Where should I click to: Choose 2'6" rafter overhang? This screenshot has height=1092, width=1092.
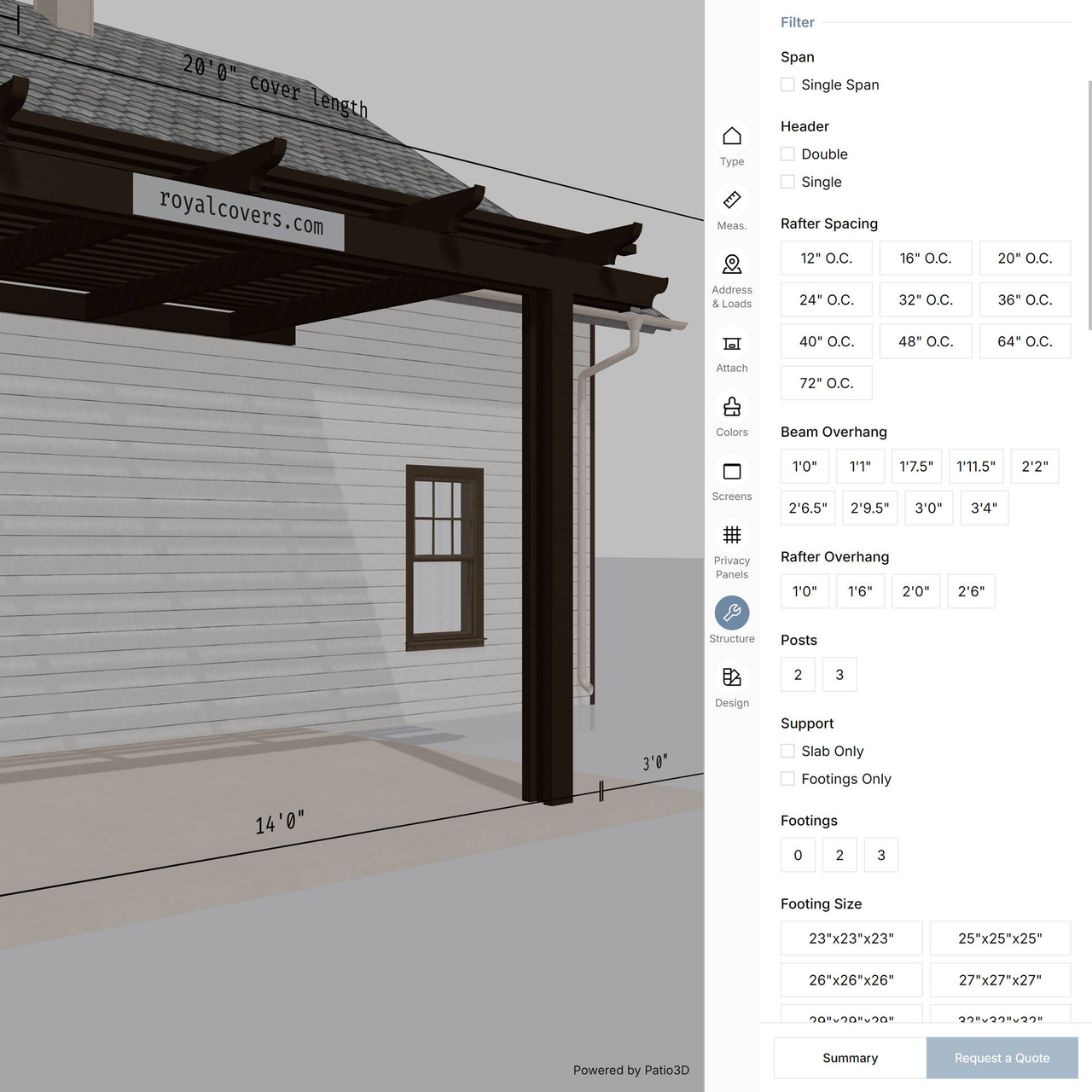[971, 591]
